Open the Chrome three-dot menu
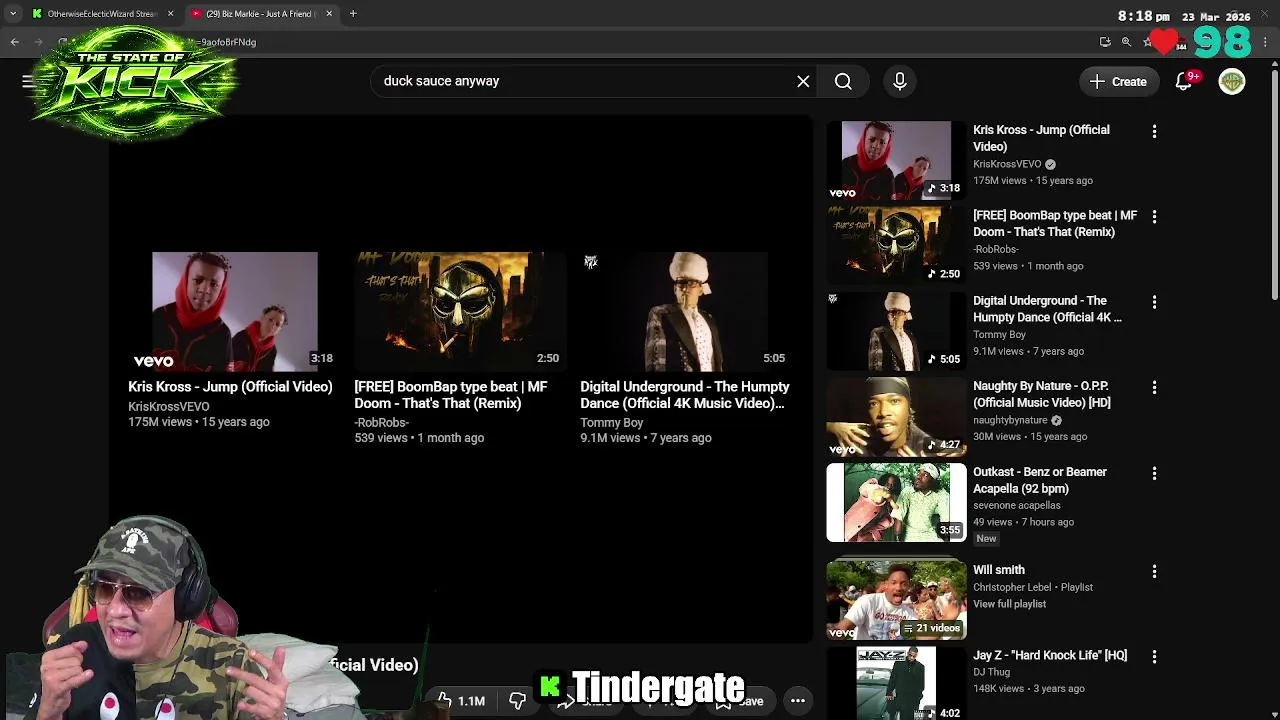The image size is (1280, 720). pyautogui.click(x=1266, y=42)
